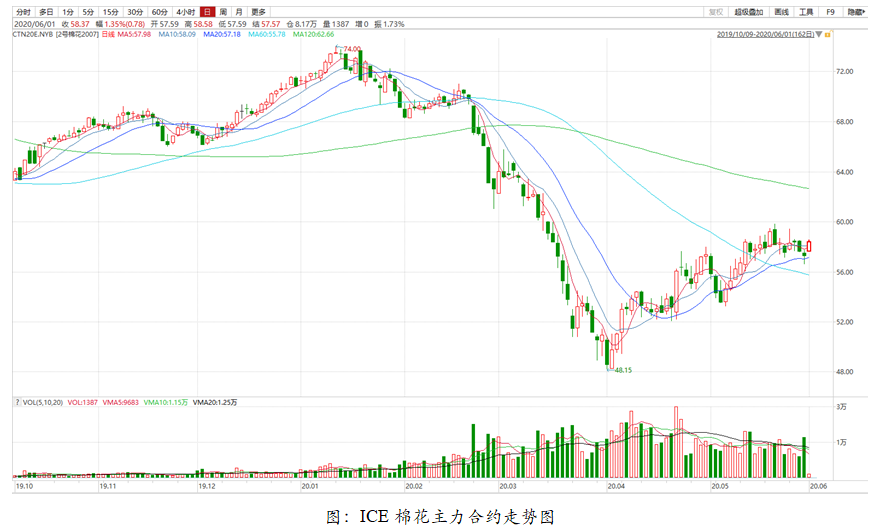
Task: Click the CTN20E.NYB contract code
Action: tap(33, 34)
